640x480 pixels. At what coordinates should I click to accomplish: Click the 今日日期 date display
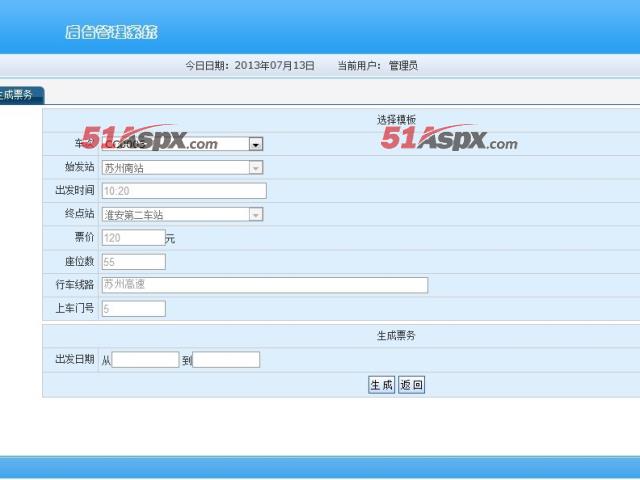pos(249,66)
